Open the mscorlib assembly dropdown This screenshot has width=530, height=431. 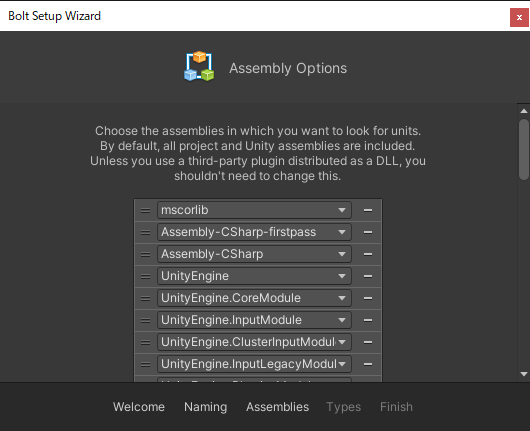click(254, 210)
